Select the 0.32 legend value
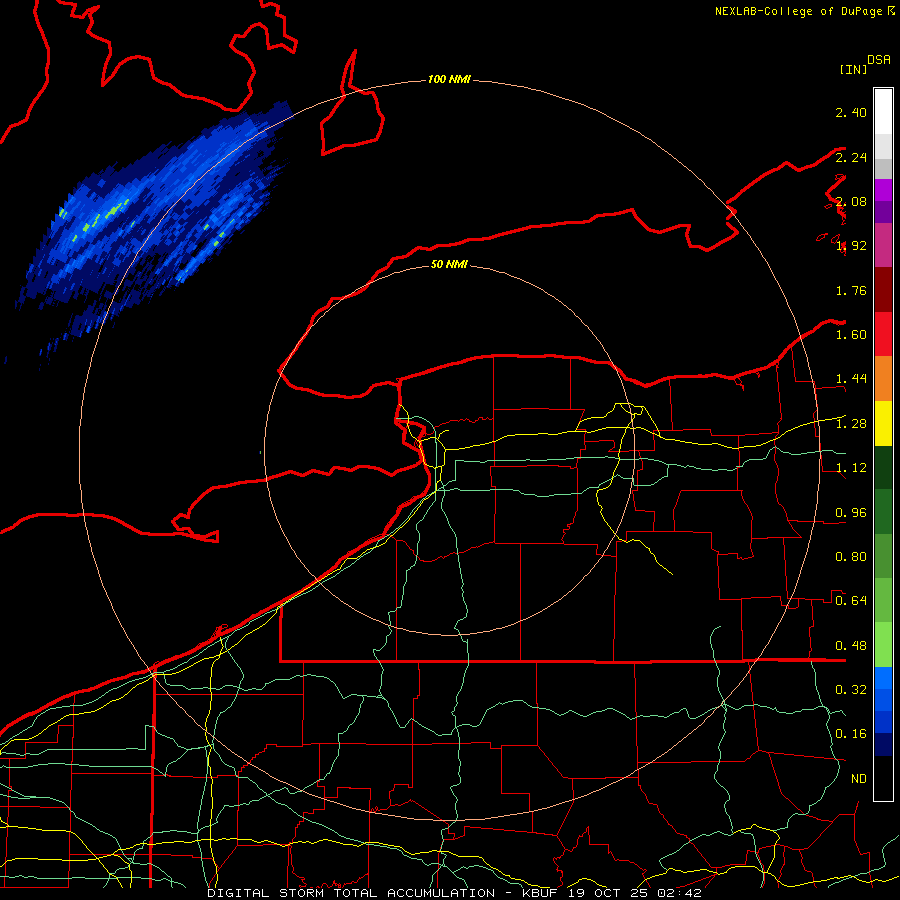This screenshot has width=900, height=900. click(x=851, y=690)
